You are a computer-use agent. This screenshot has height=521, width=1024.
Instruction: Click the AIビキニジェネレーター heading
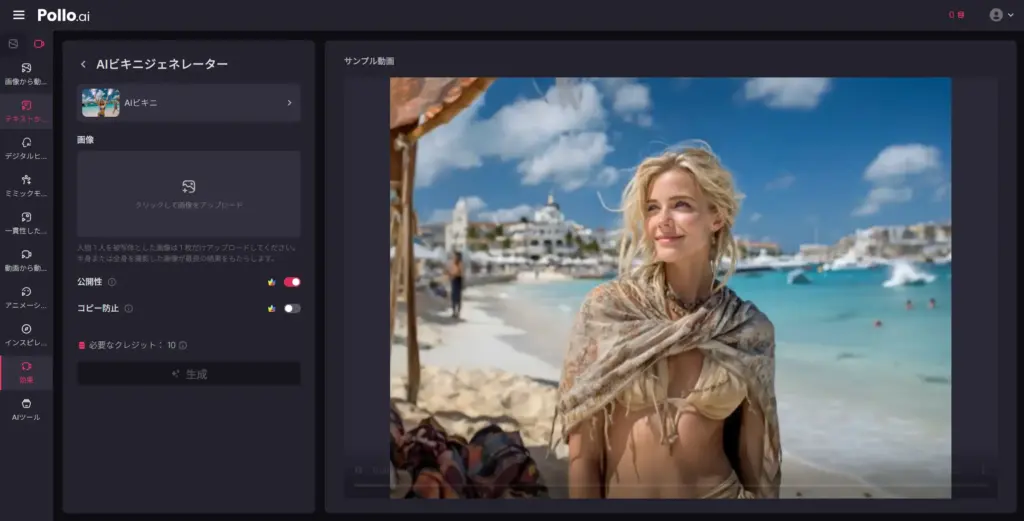click(162, 64)
